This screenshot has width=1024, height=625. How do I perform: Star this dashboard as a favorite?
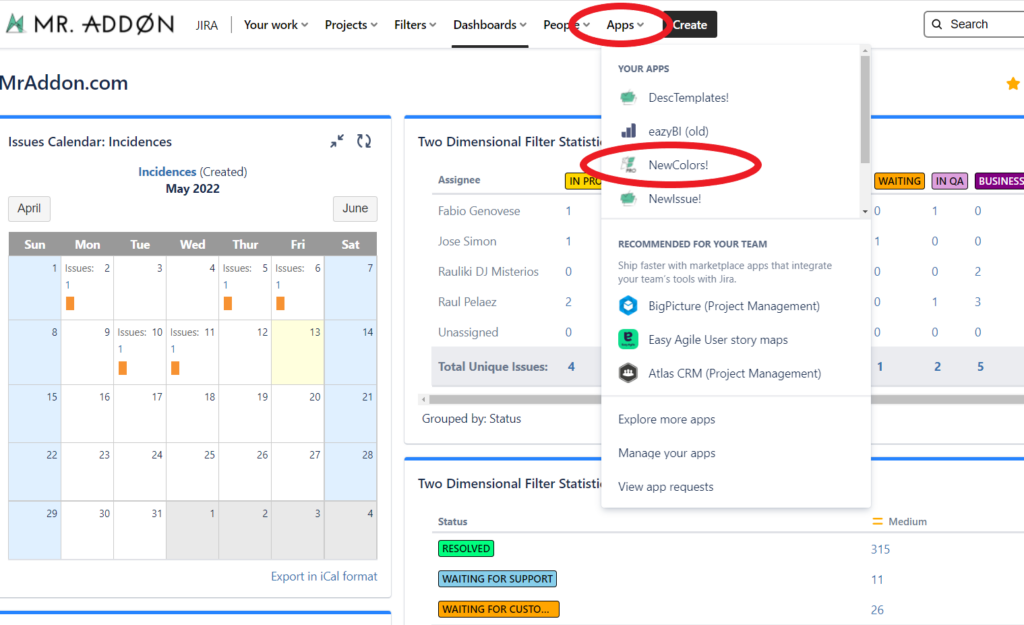pos(1013,84)
